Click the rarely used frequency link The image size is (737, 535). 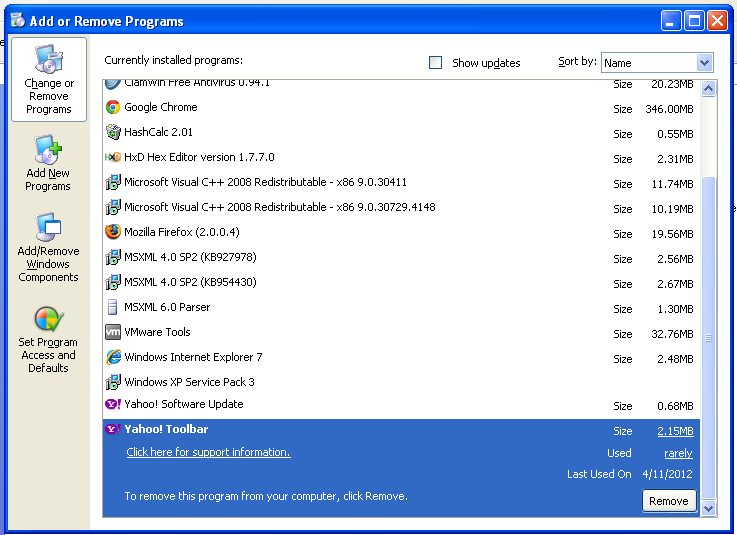tap(678, 453)
